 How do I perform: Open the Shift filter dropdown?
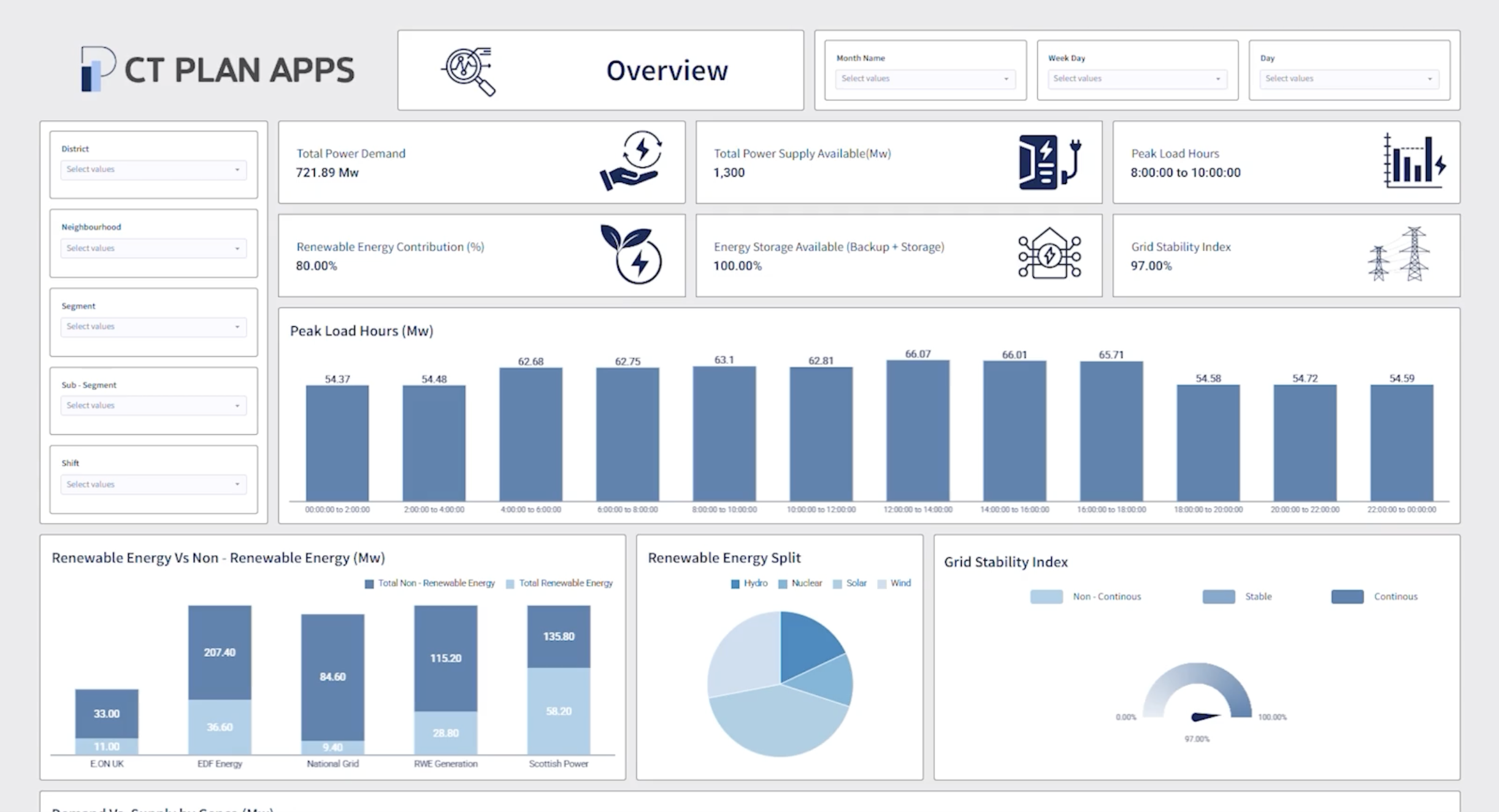click(153, 485)
